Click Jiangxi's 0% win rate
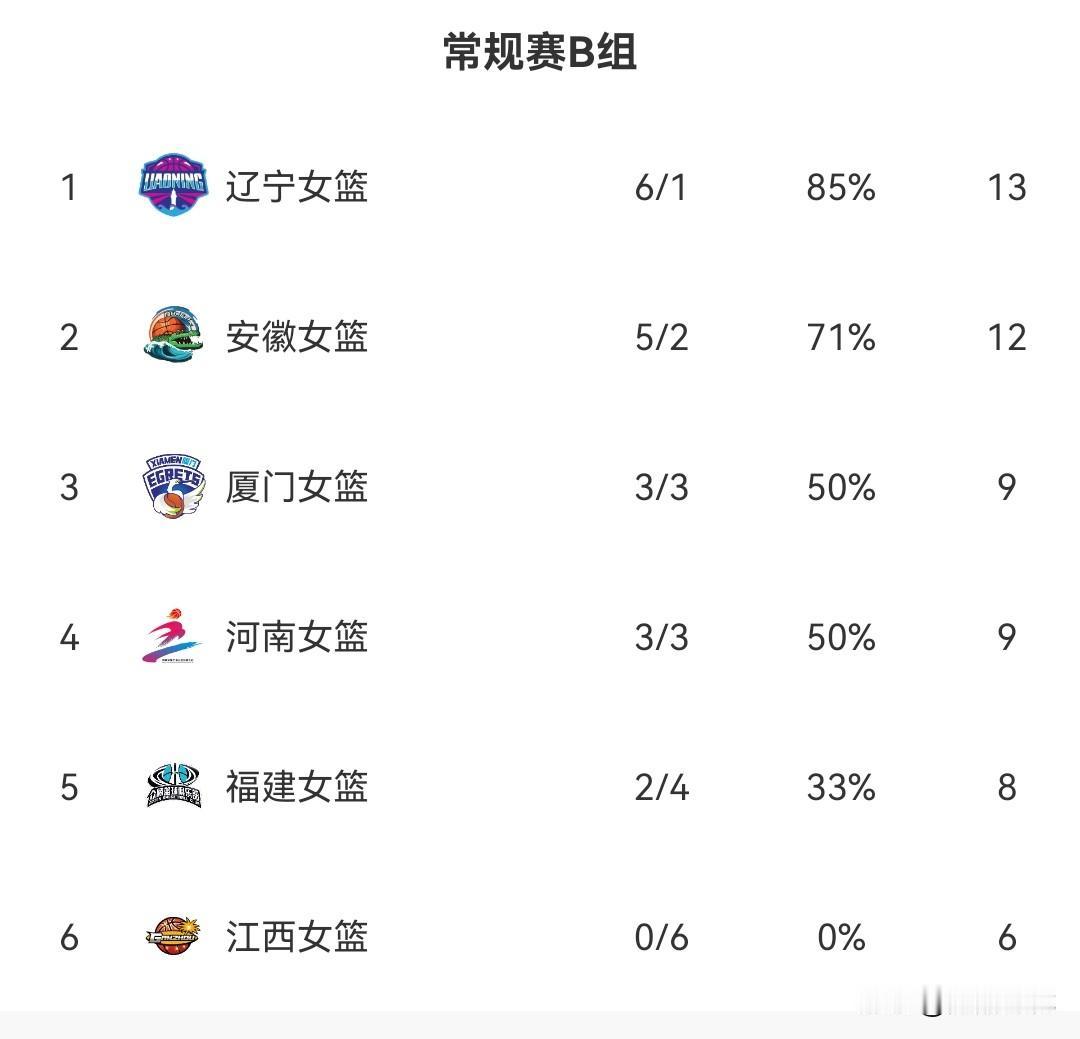 [841, 937]
